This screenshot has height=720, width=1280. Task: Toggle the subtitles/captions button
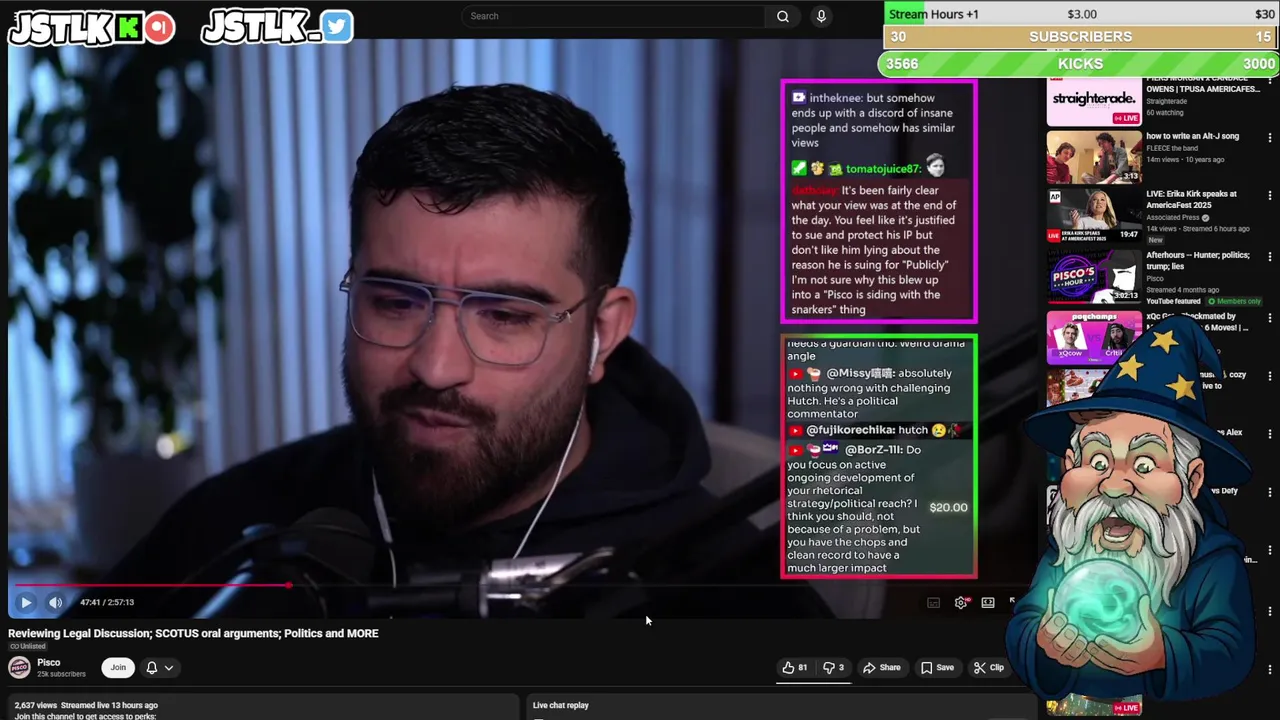point(933,602)
